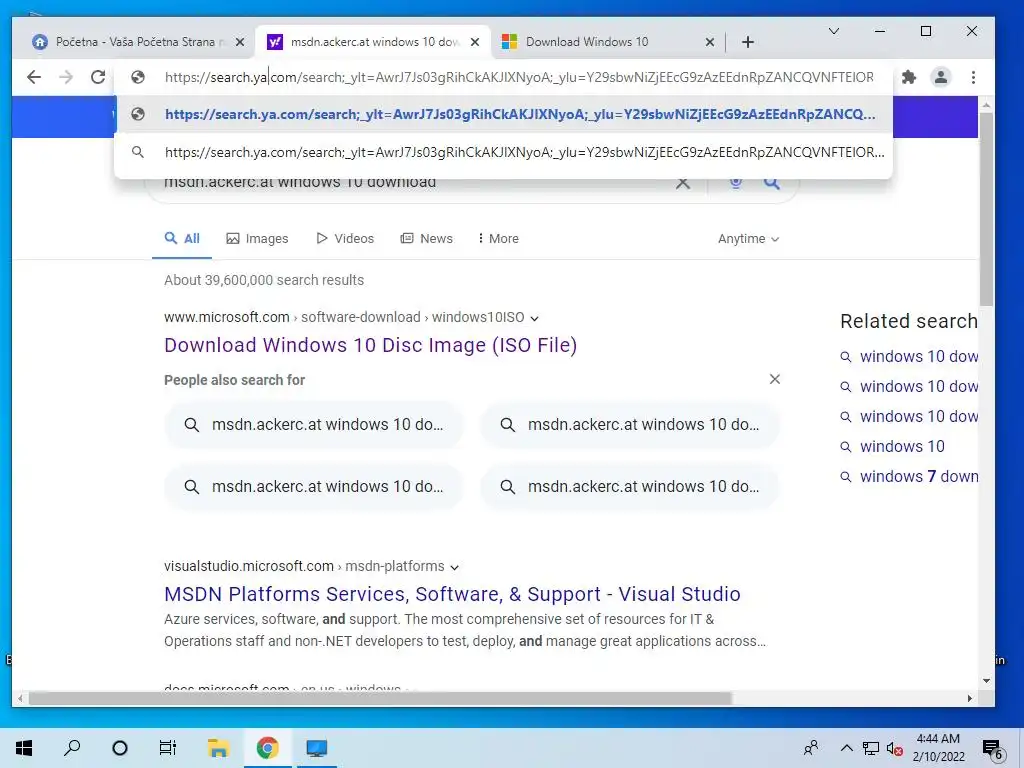Click the horizontal scrollbar thumb
This screenshot has height=768, width=1024.
[x=380, y=698]
